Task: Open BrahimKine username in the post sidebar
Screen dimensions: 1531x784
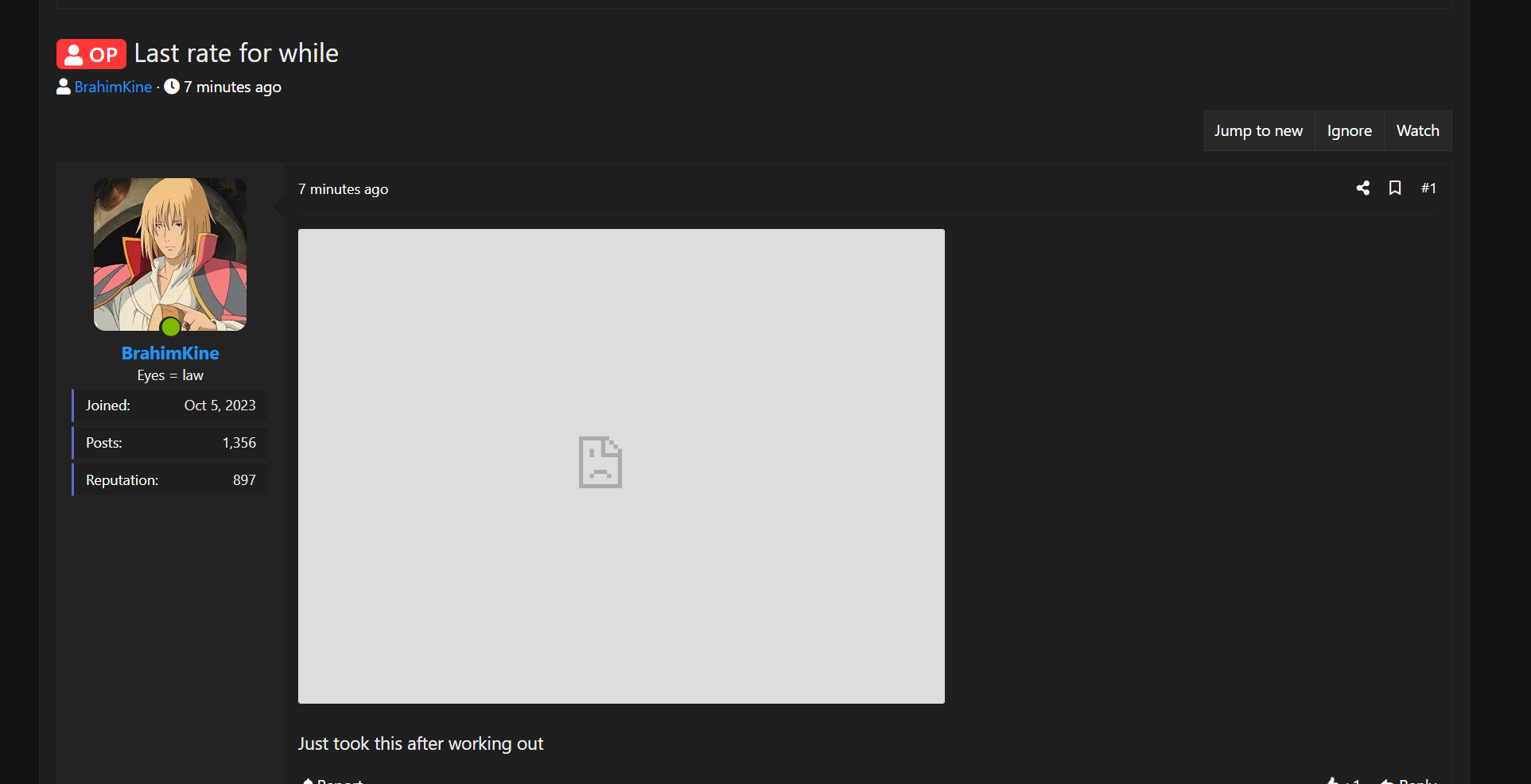Action: point(170,353)
